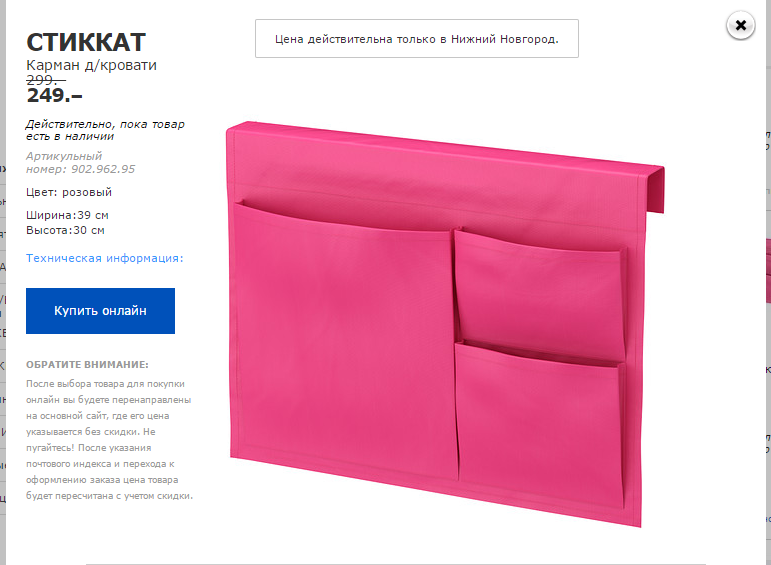
Task: Click the Высота: 30 см dimension text
Action: (65, 230)
